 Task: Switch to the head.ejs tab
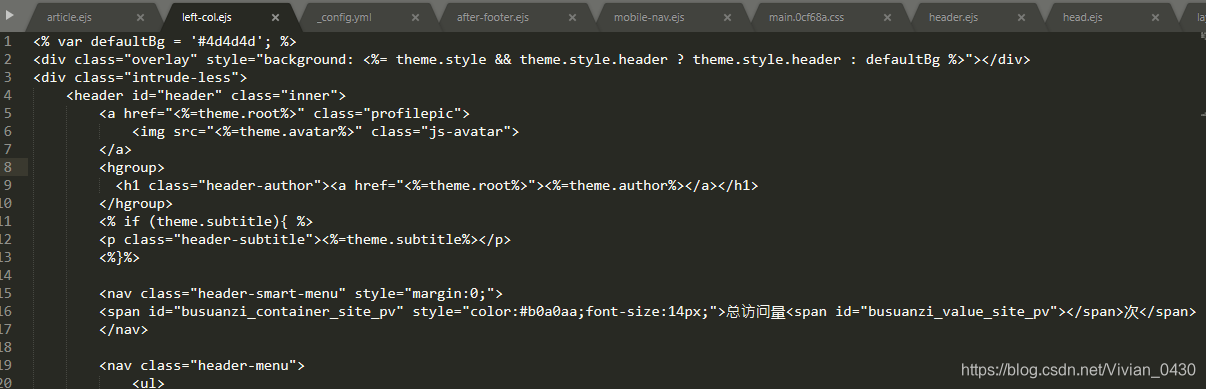coord(1082,17)
